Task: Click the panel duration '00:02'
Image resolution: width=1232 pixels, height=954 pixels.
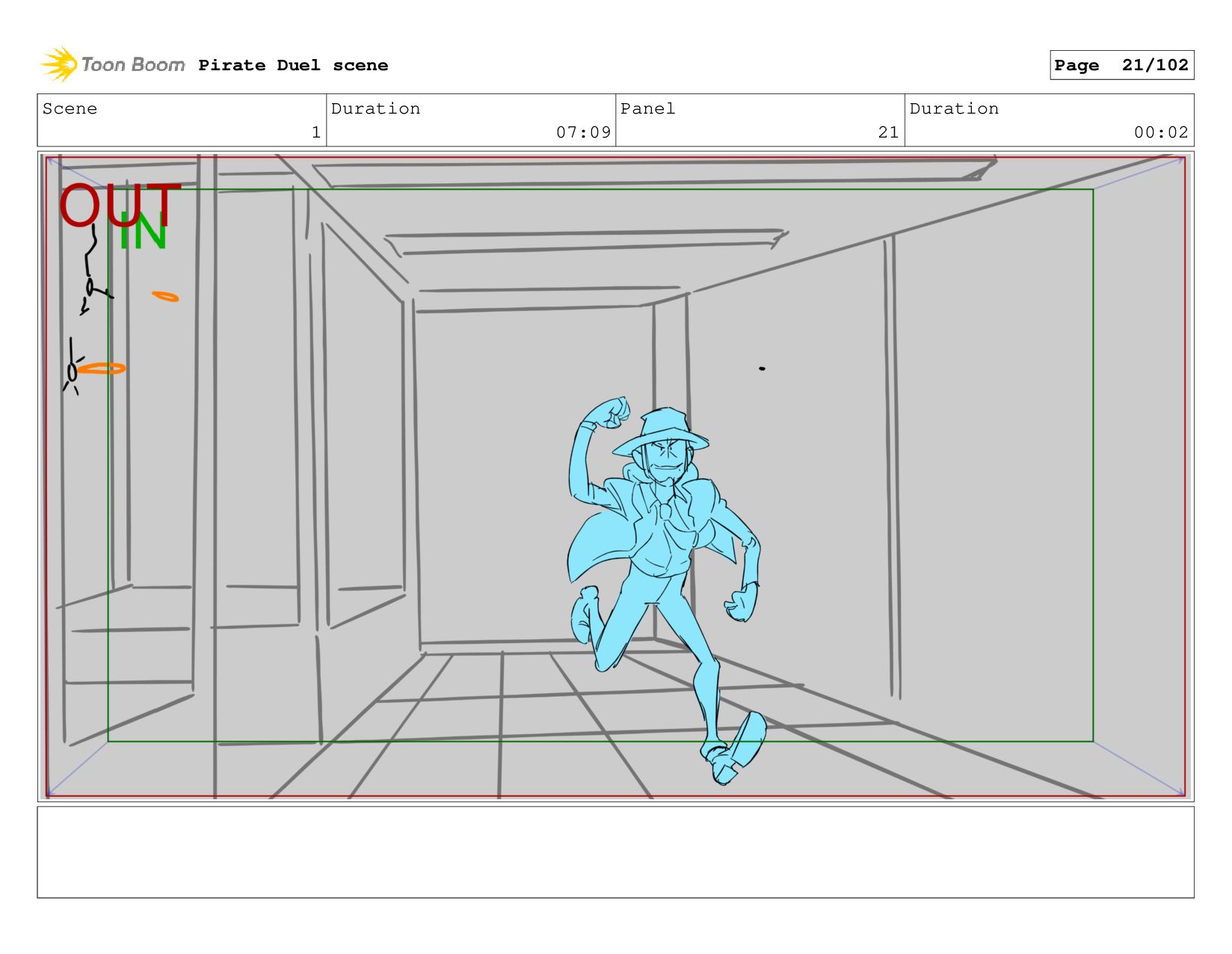Action: pyautogui.click(x=1161, y=132)
